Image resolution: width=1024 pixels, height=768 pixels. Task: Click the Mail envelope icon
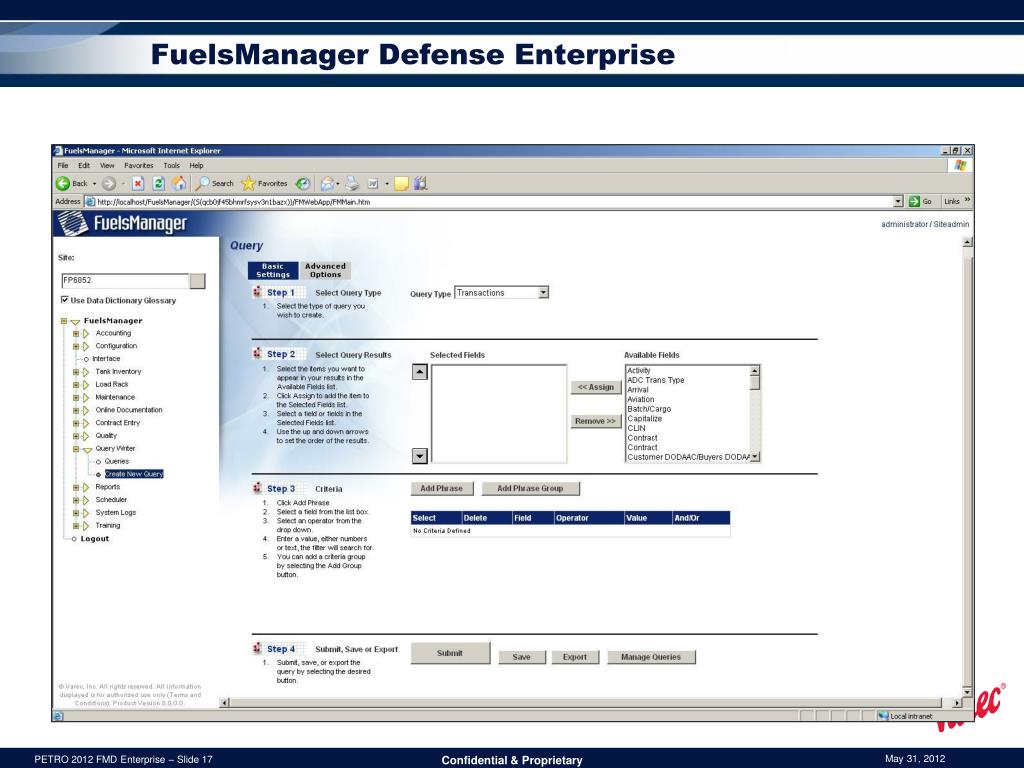327,184
